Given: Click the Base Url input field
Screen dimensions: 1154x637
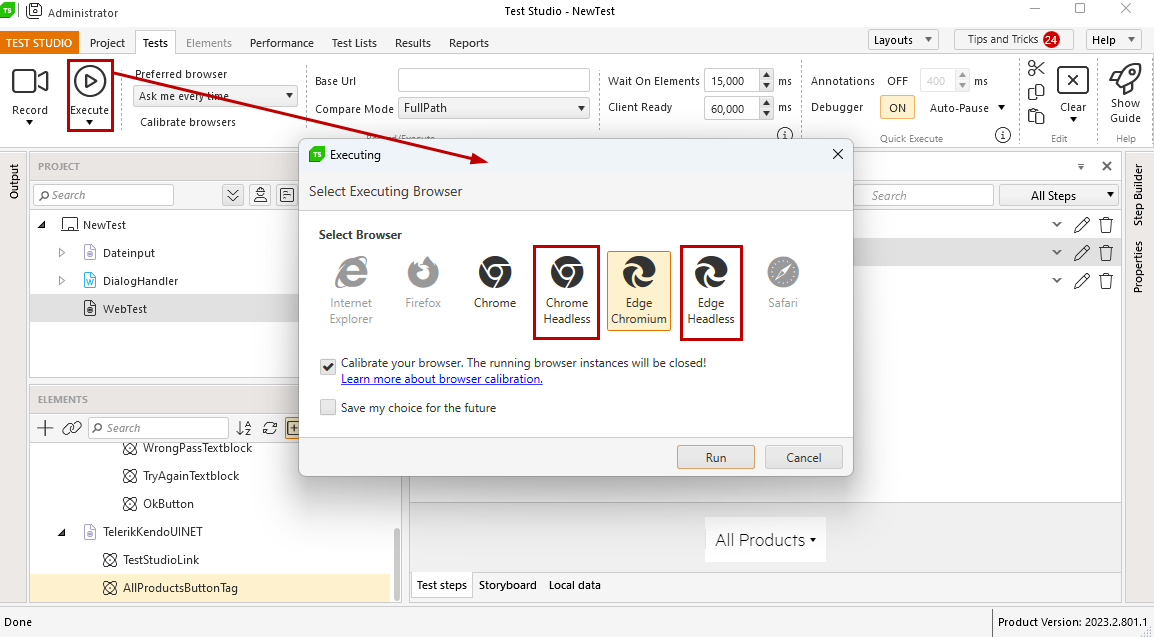Looking at the screenshot, I should tap(493, 80).
